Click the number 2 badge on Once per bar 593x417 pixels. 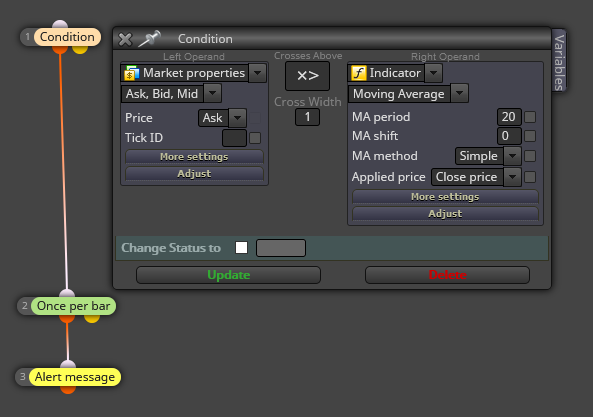[25, 306]
